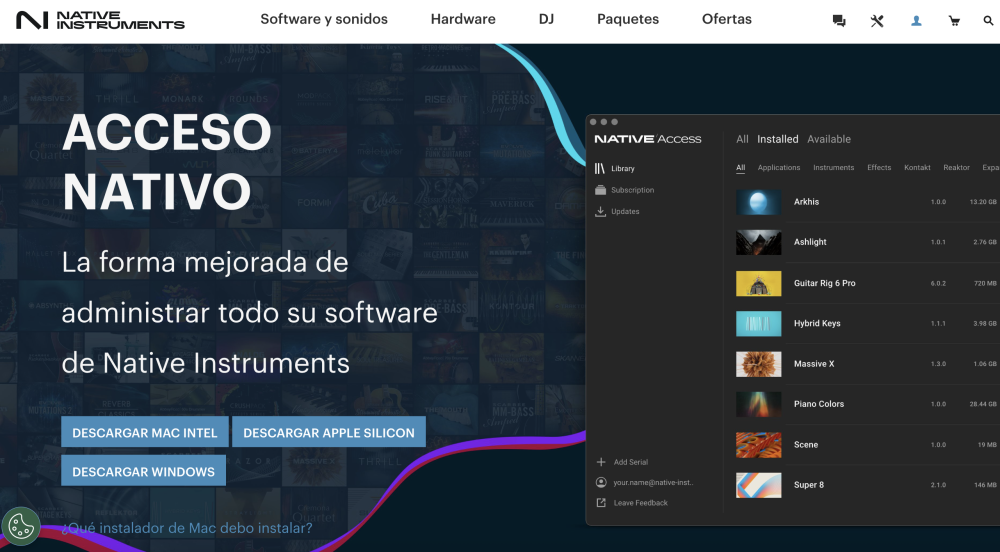Select the Installed tab
The height and width of the screenshot is (552, 1000).
pyautogui.click(x=777, y=139)
